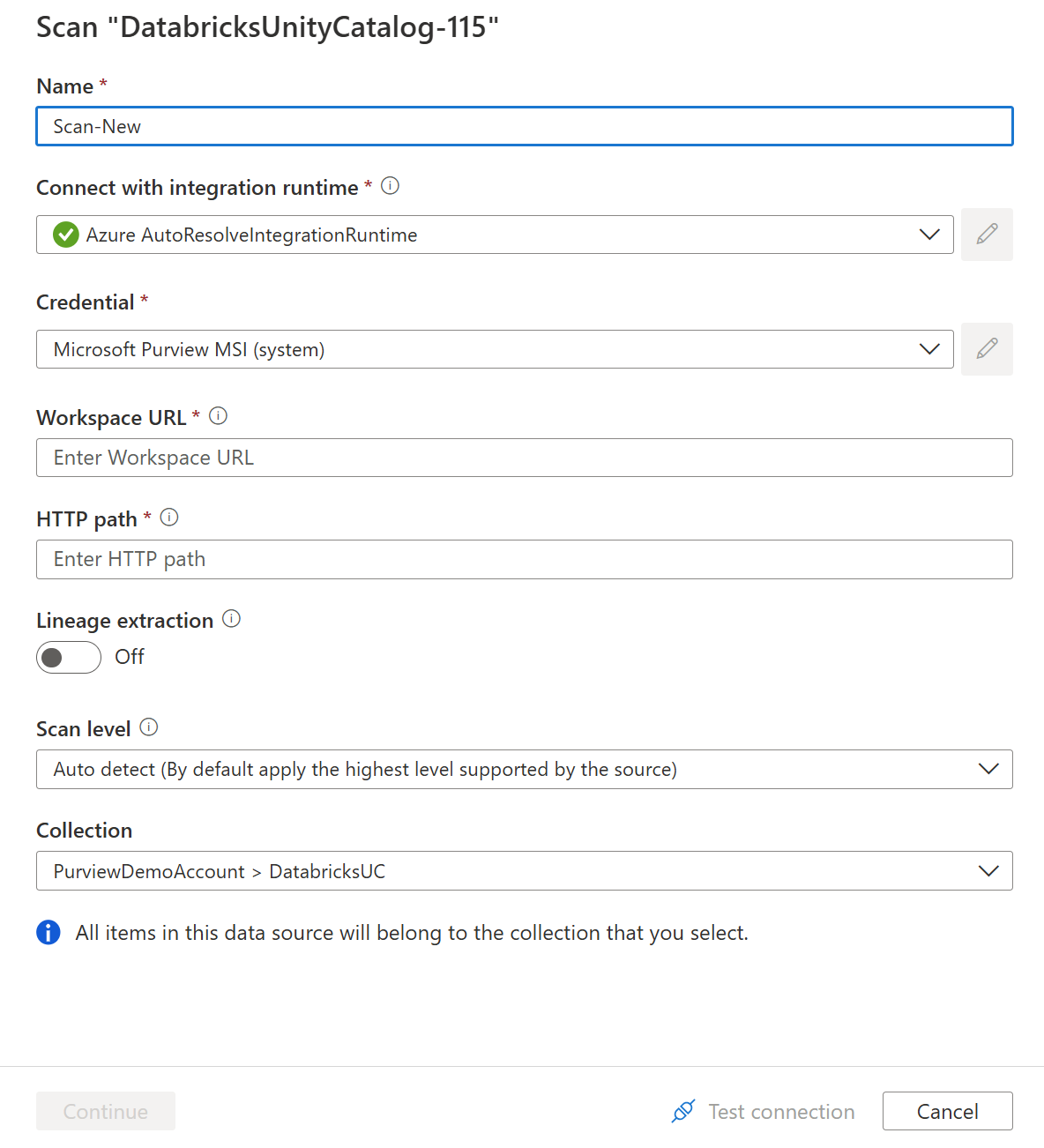Viewport: 1044px width, 1148px height.
Task: Click the green checkmark on AutoResolveIntegrationRuntime
Action: click(65, 235)
